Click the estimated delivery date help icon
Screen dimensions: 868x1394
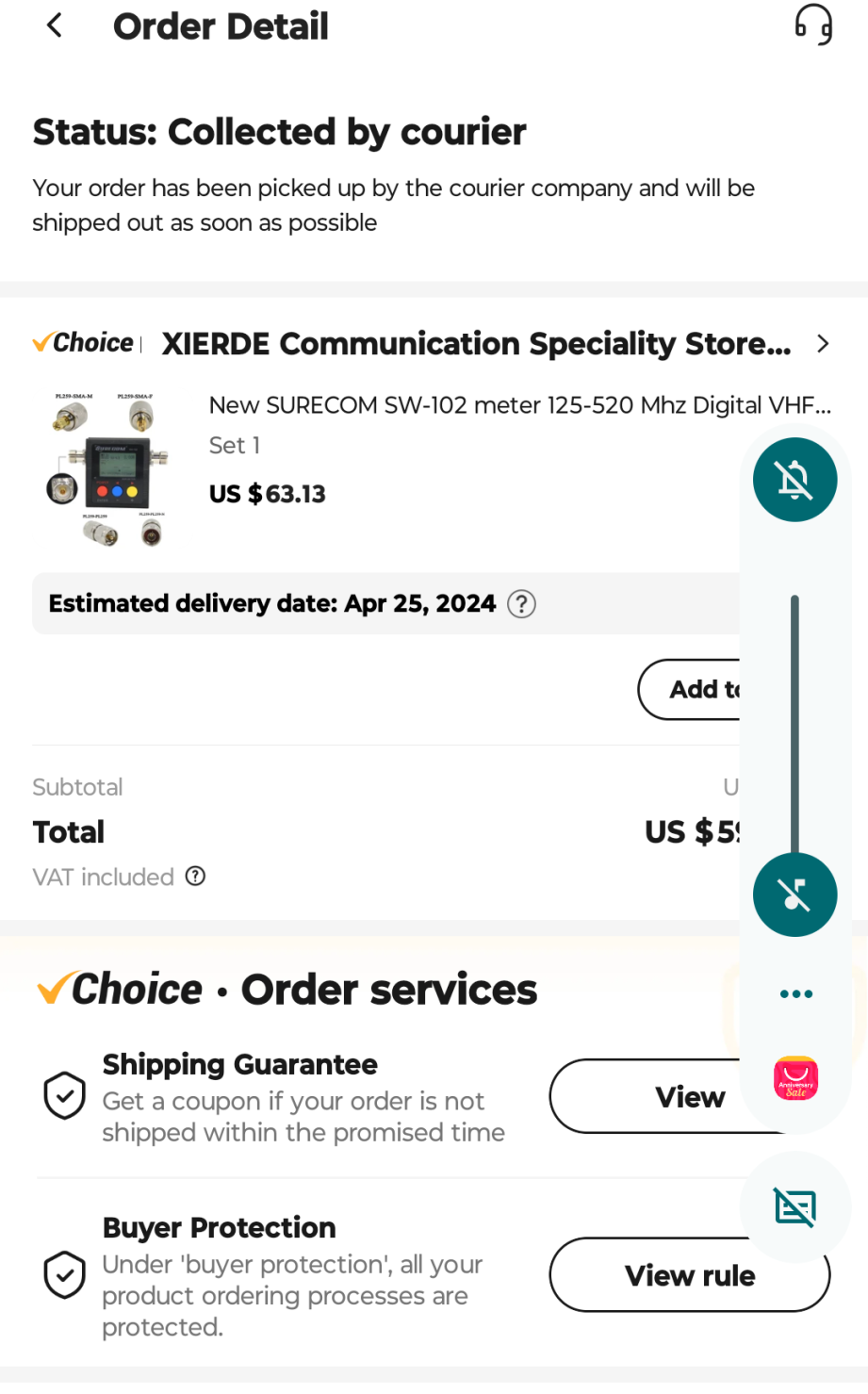pos(521,604)
